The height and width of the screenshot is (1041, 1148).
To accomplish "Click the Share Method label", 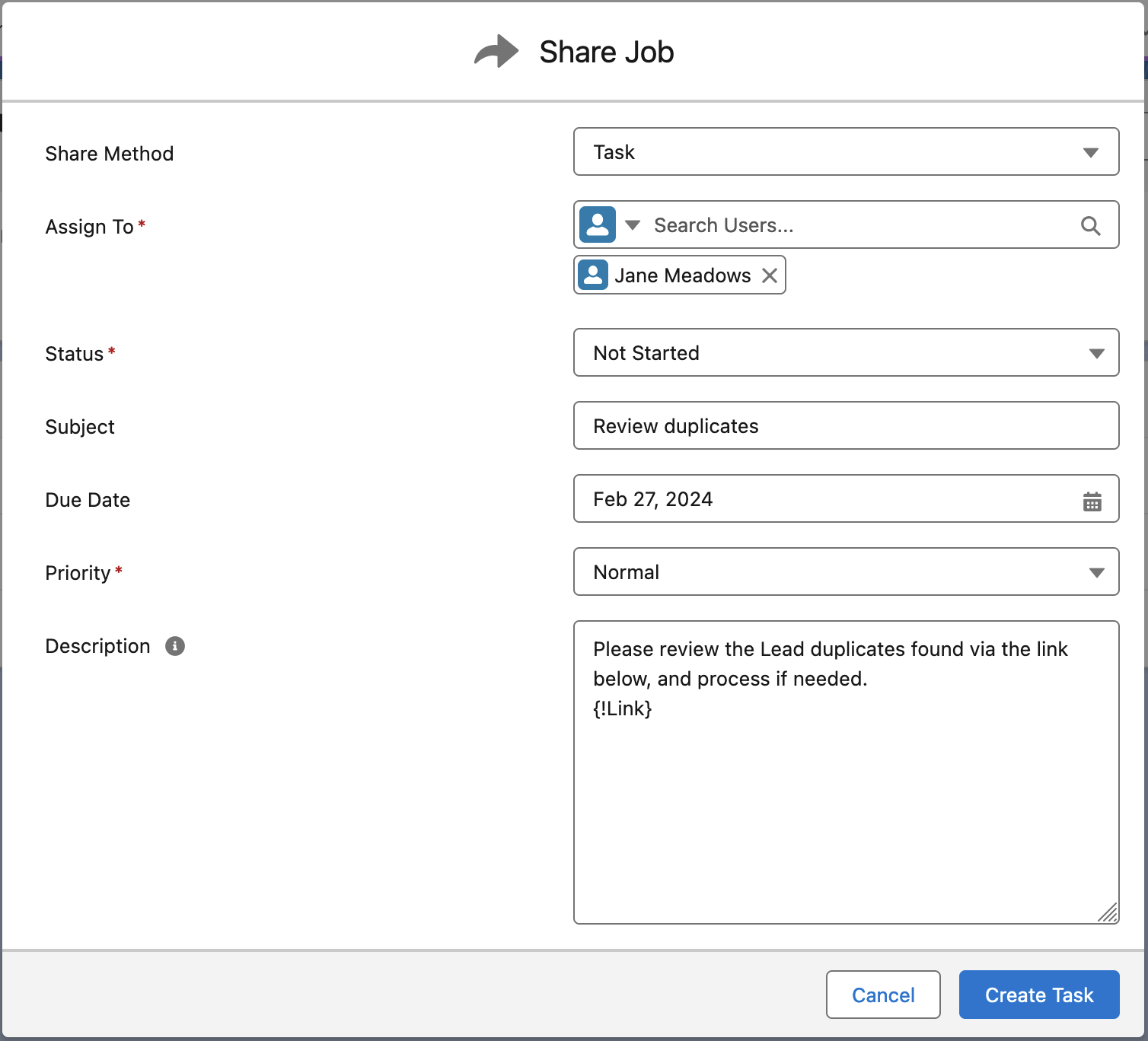I will (x=110, y=154).
